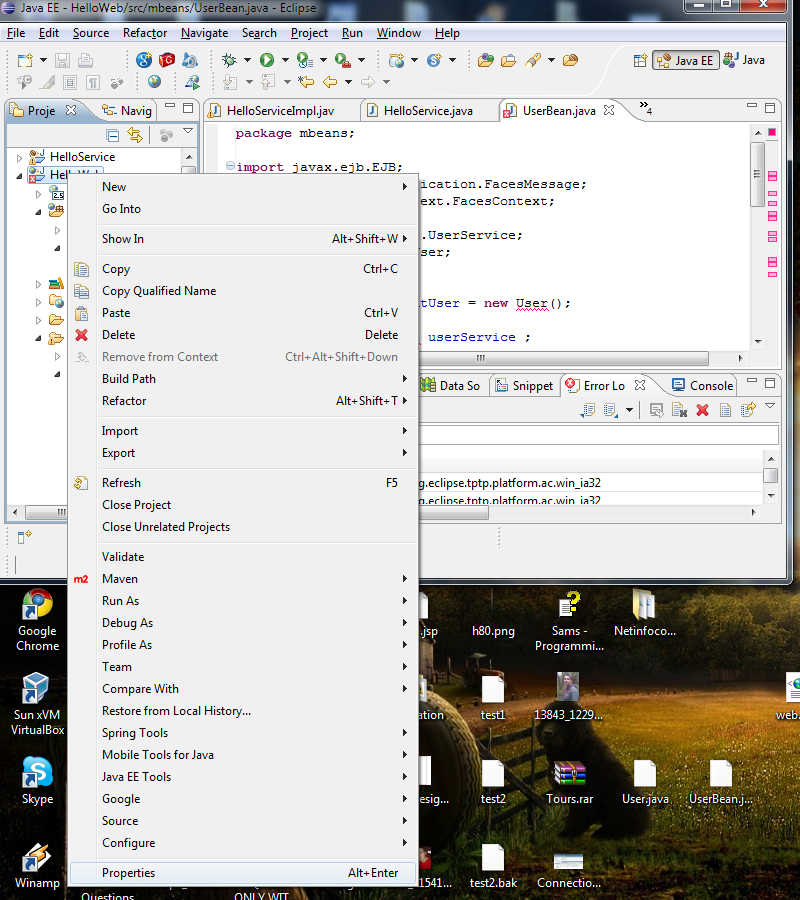Open the Search flashlight dropdown arrow
The image size is (800, 900).
click(551, 60)
